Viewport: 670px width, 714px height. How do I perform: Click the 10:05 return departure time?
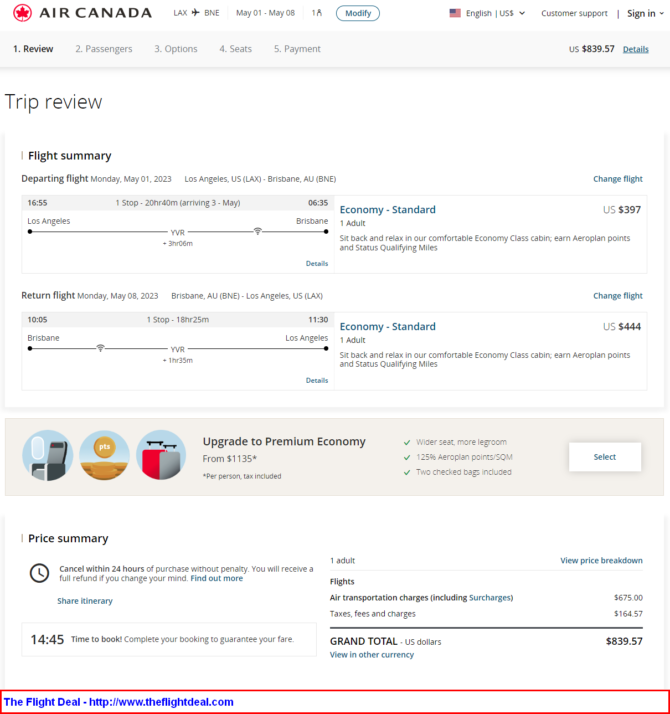coord(37,320)
